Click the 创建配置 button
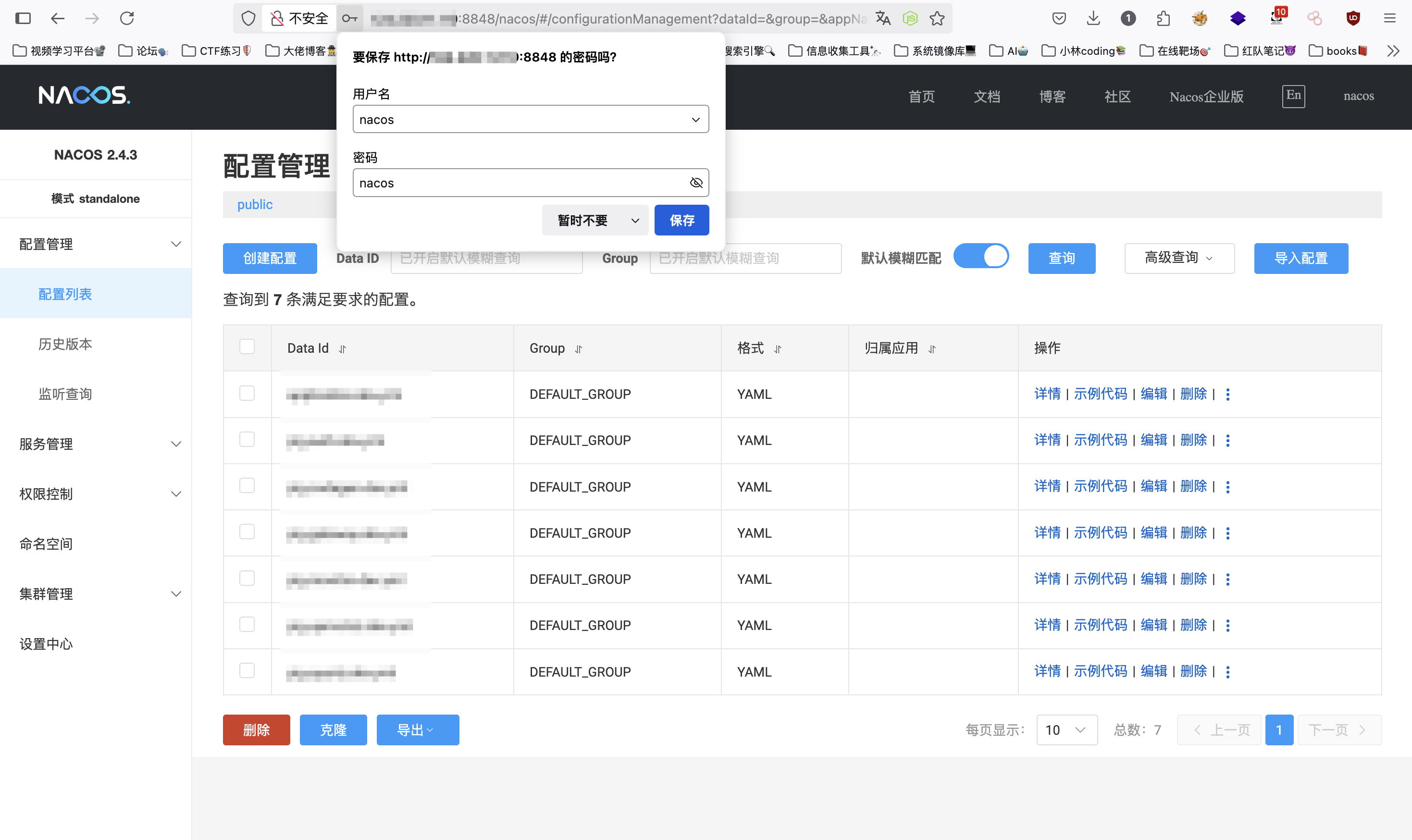 [270, 258]
